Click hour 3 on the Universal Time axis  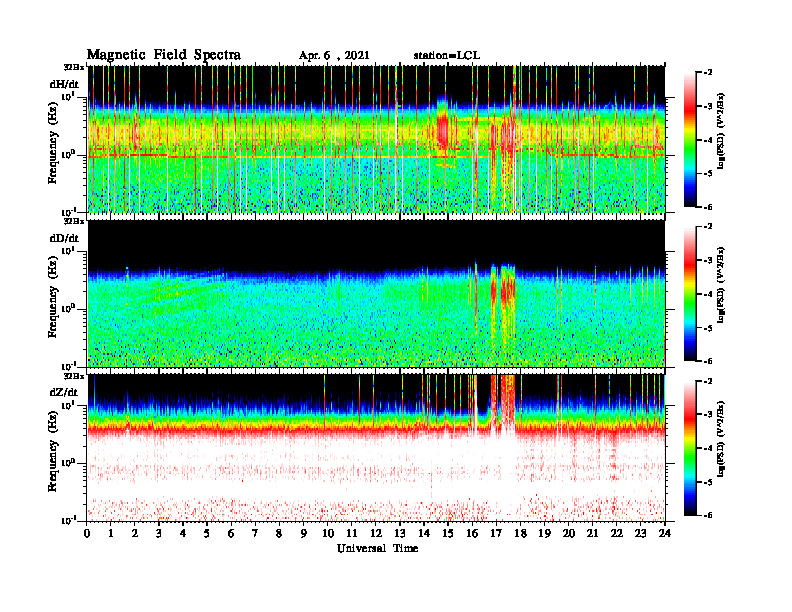[159, 533]
